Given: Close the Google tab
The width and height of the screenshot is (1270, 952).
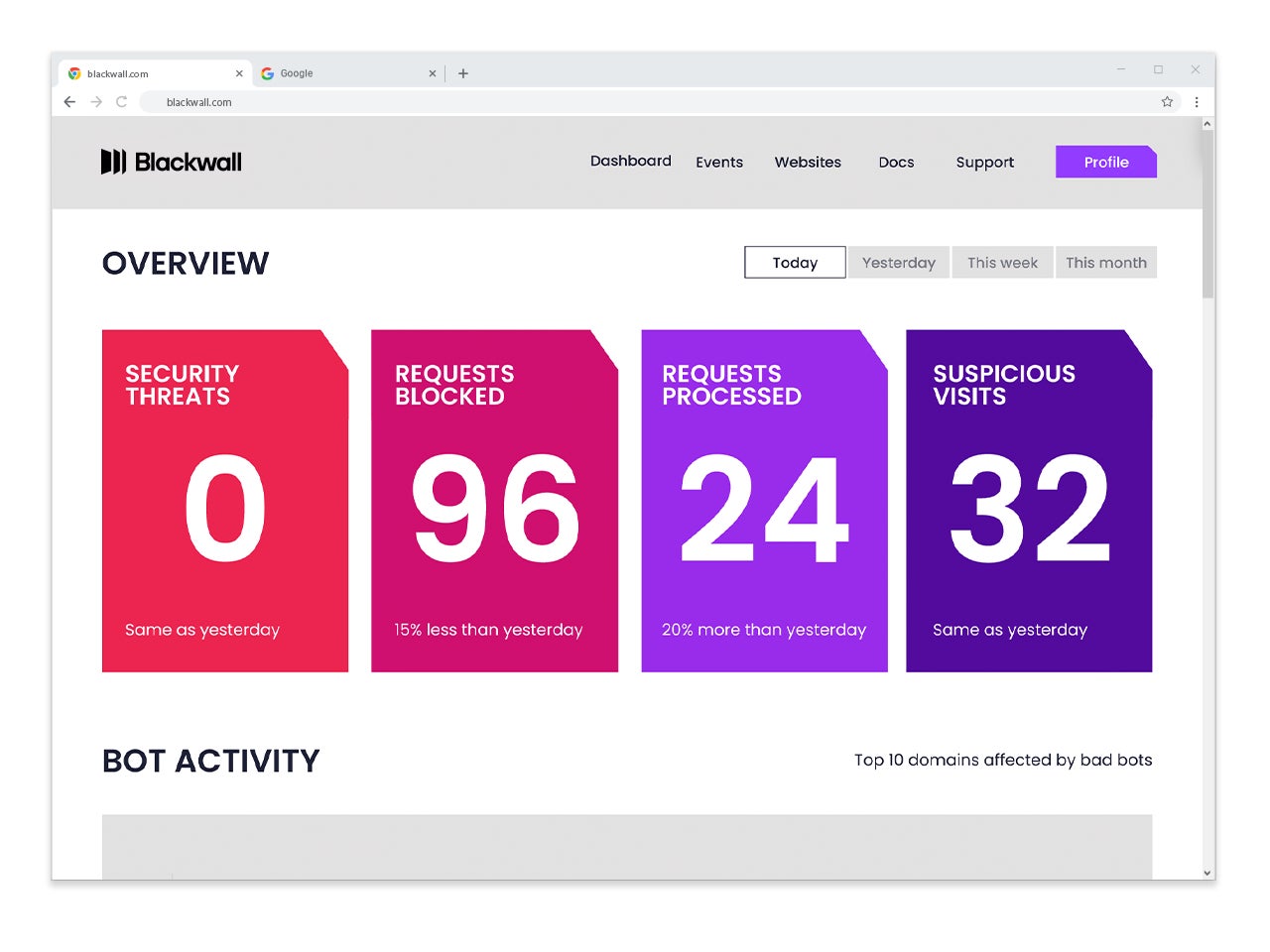Looking at the screenshot, I should click(432, 73).
